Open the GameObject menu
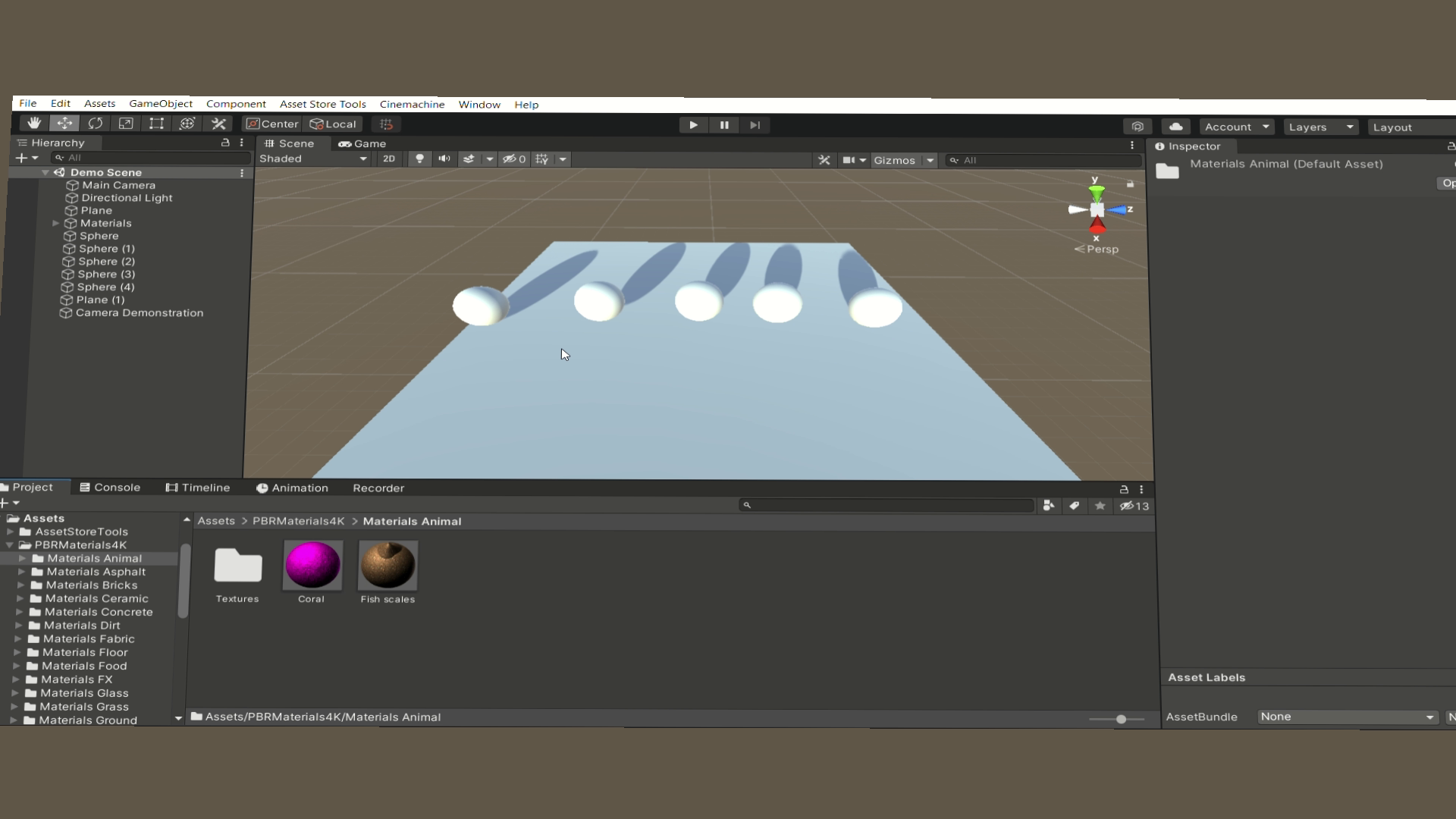Image resolution: width=1456 pixels, height=819 pixels. [161, 103]
